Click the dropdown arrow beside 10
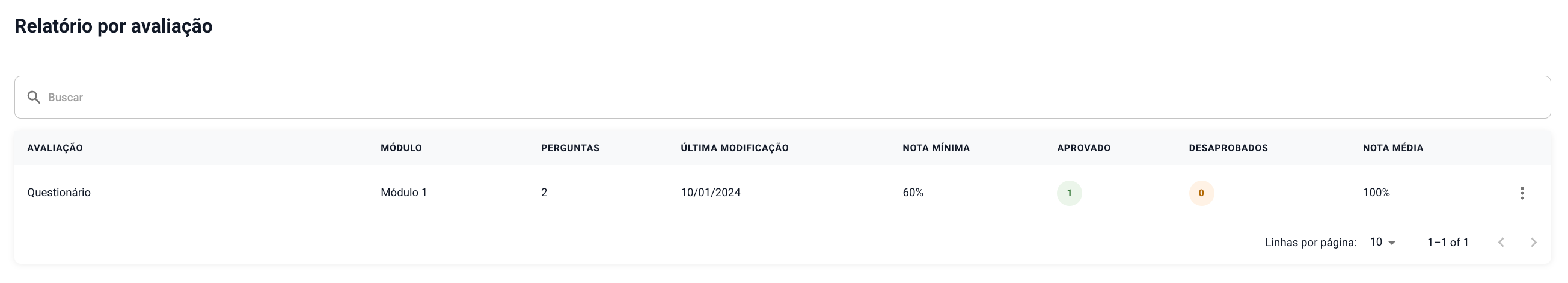This screenshot has width=1568, height=283. [x=1391, y=243]
